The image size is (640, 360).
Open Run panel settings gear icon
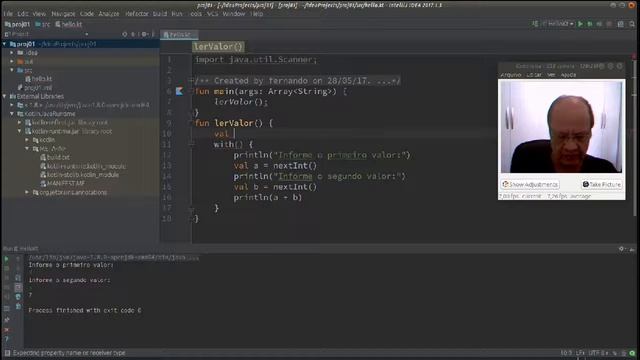click(622, 249)
